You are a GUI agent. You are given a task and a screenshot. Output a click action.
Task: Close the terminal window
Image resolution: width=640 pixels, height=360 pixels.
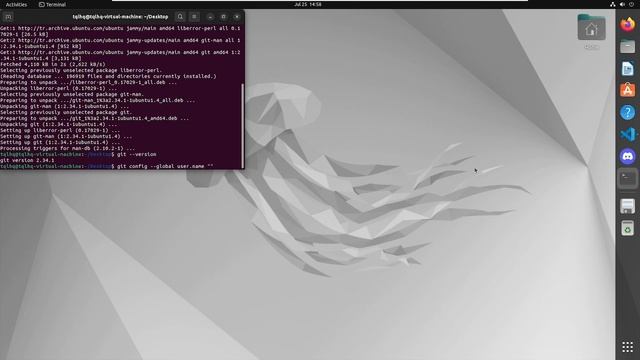click(x=237, y=17)
